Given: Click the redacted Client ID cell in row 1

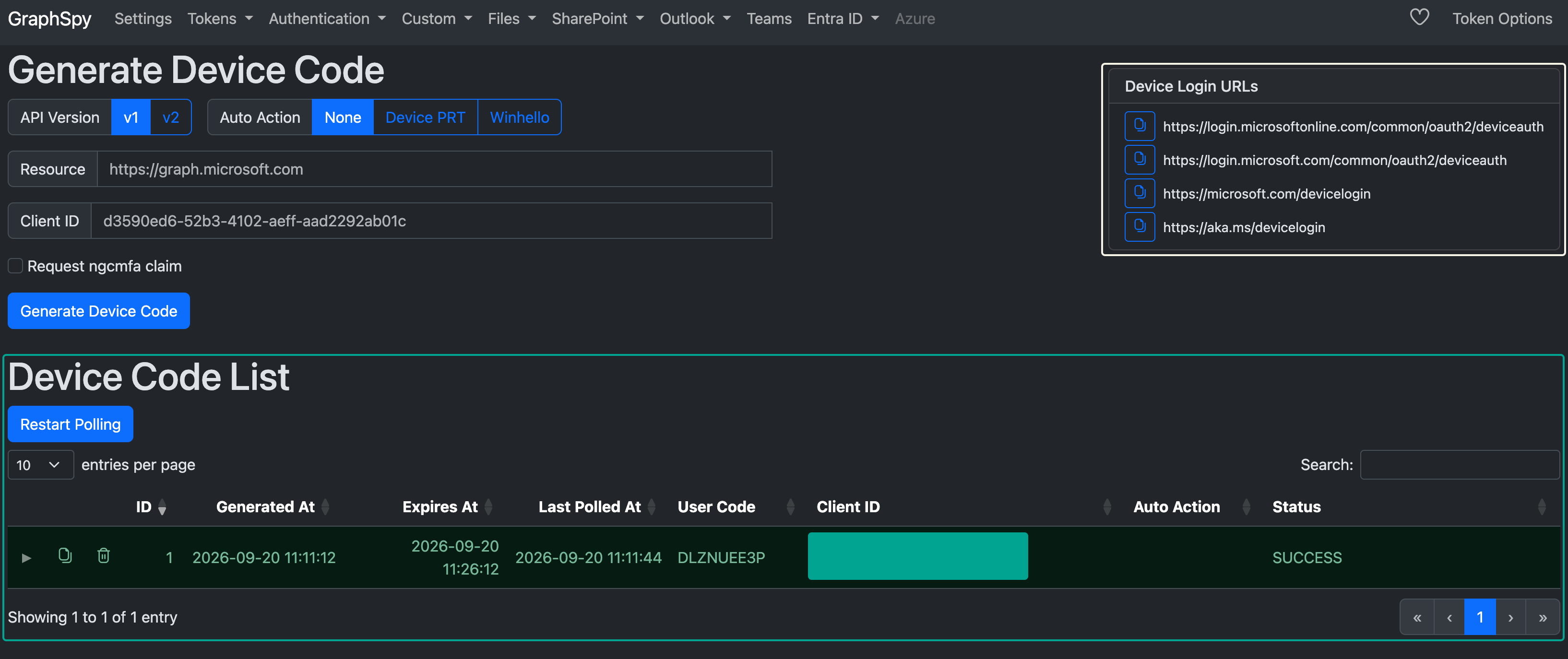Looking at the screenshot, I should [917, 555].
